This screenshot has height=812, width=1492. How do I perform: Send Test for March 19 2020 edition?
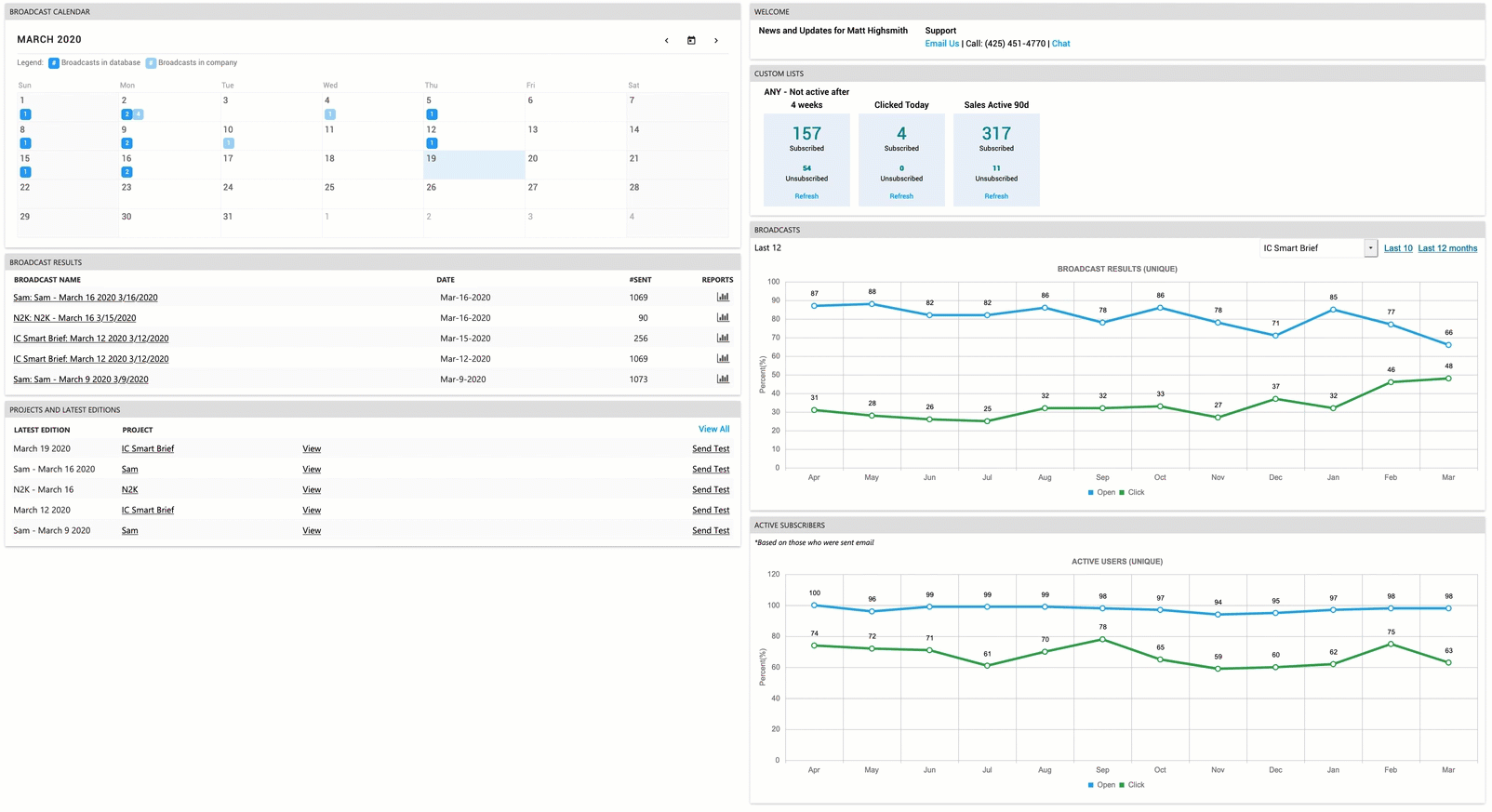711,449
